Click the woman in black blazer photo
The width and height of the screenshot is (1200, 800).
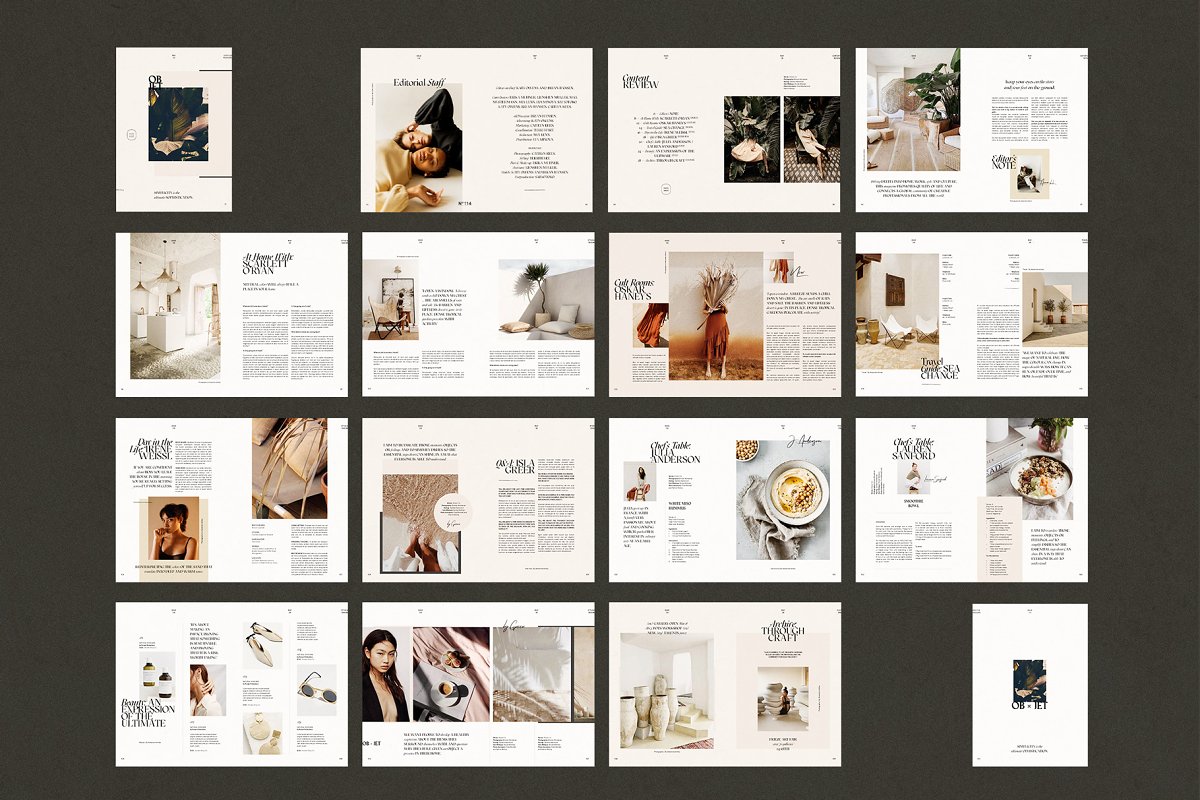tap(385, 674)
